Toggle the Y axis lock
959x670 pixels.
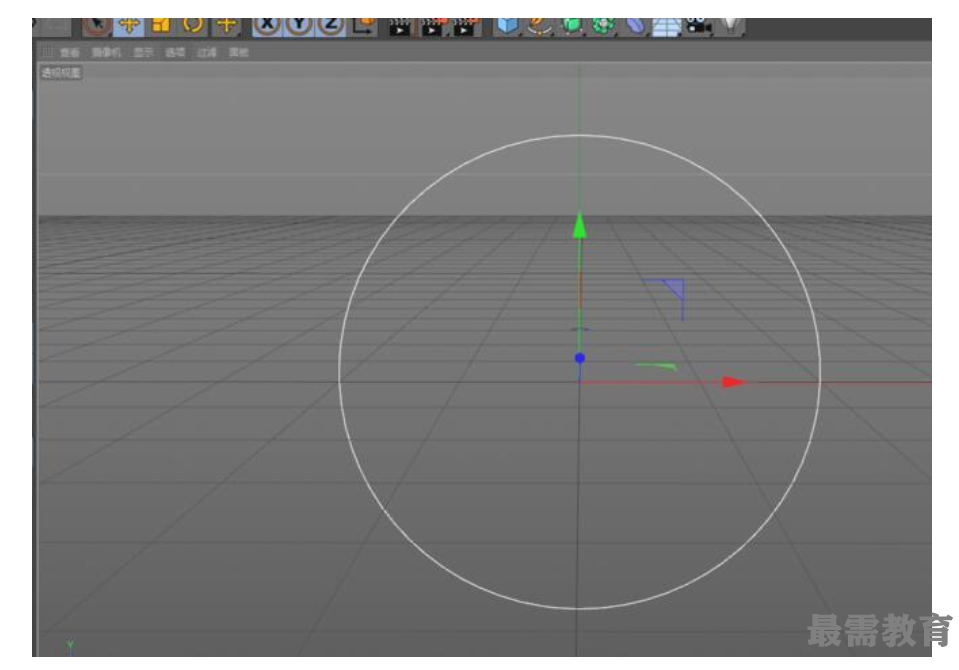click(x=299, y=26)
